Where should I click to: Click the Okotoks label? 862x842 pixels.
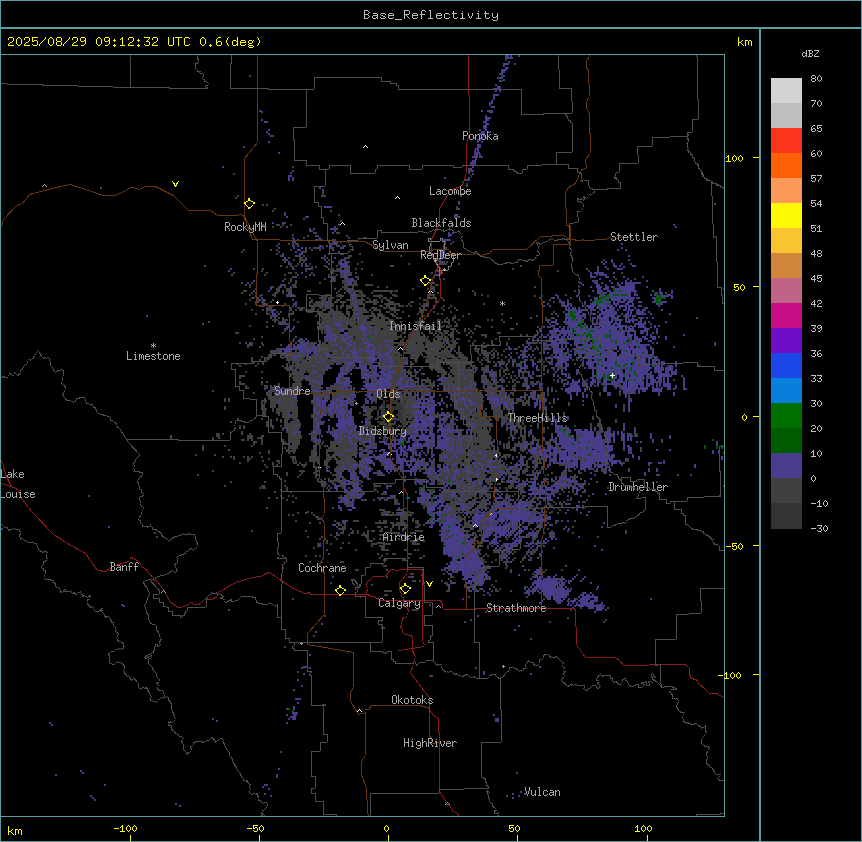click(412, 700)
